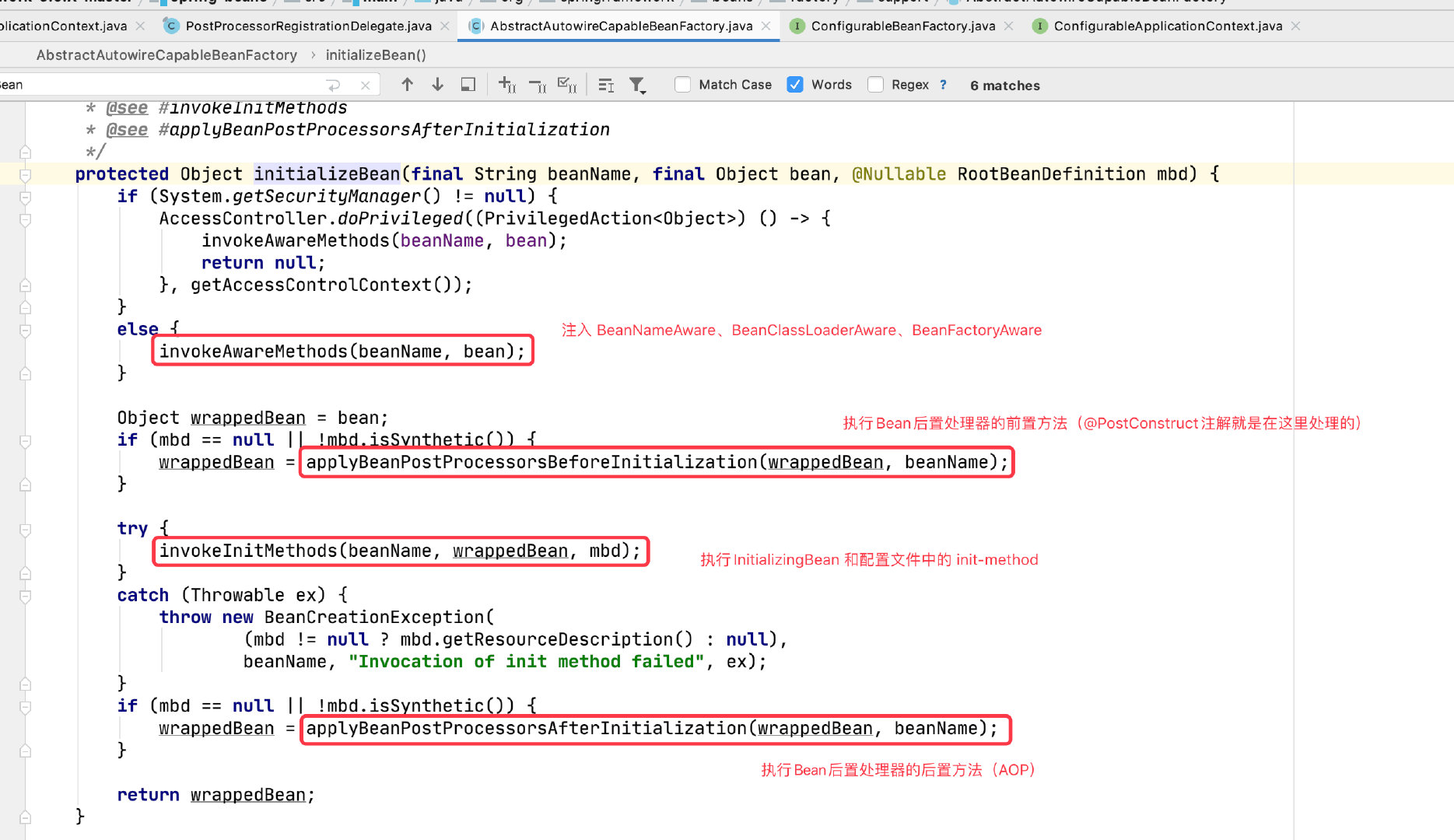Click "Invocation of init method failed" string

coord(527,662)
